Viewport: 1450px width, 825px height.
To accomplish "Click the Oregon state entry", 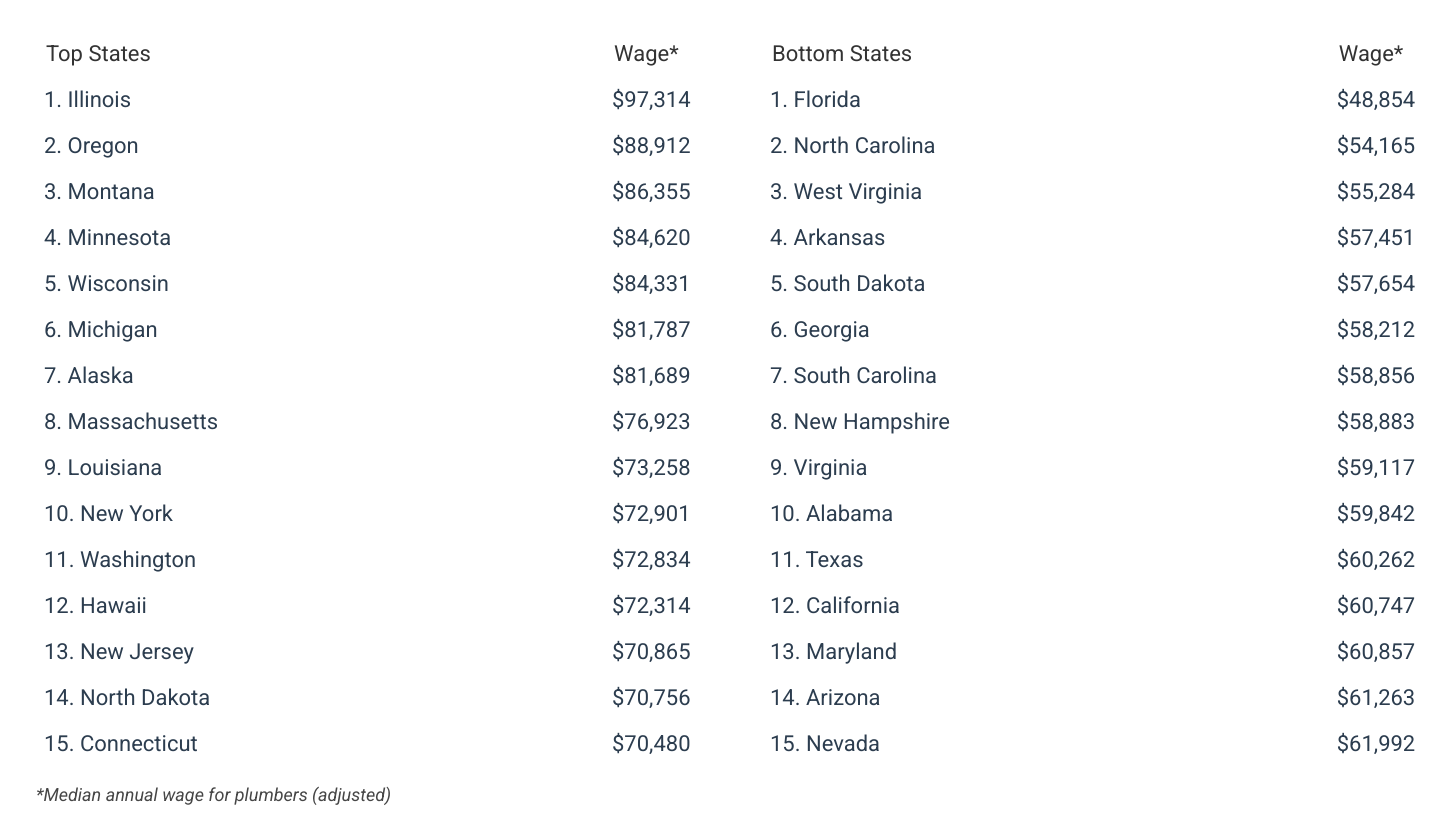I will (x=92, y=146).
